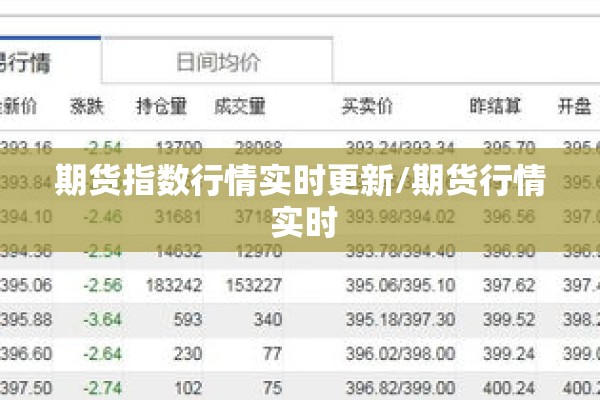
Task: Click the 昨结算 column header
Action: 496,106
